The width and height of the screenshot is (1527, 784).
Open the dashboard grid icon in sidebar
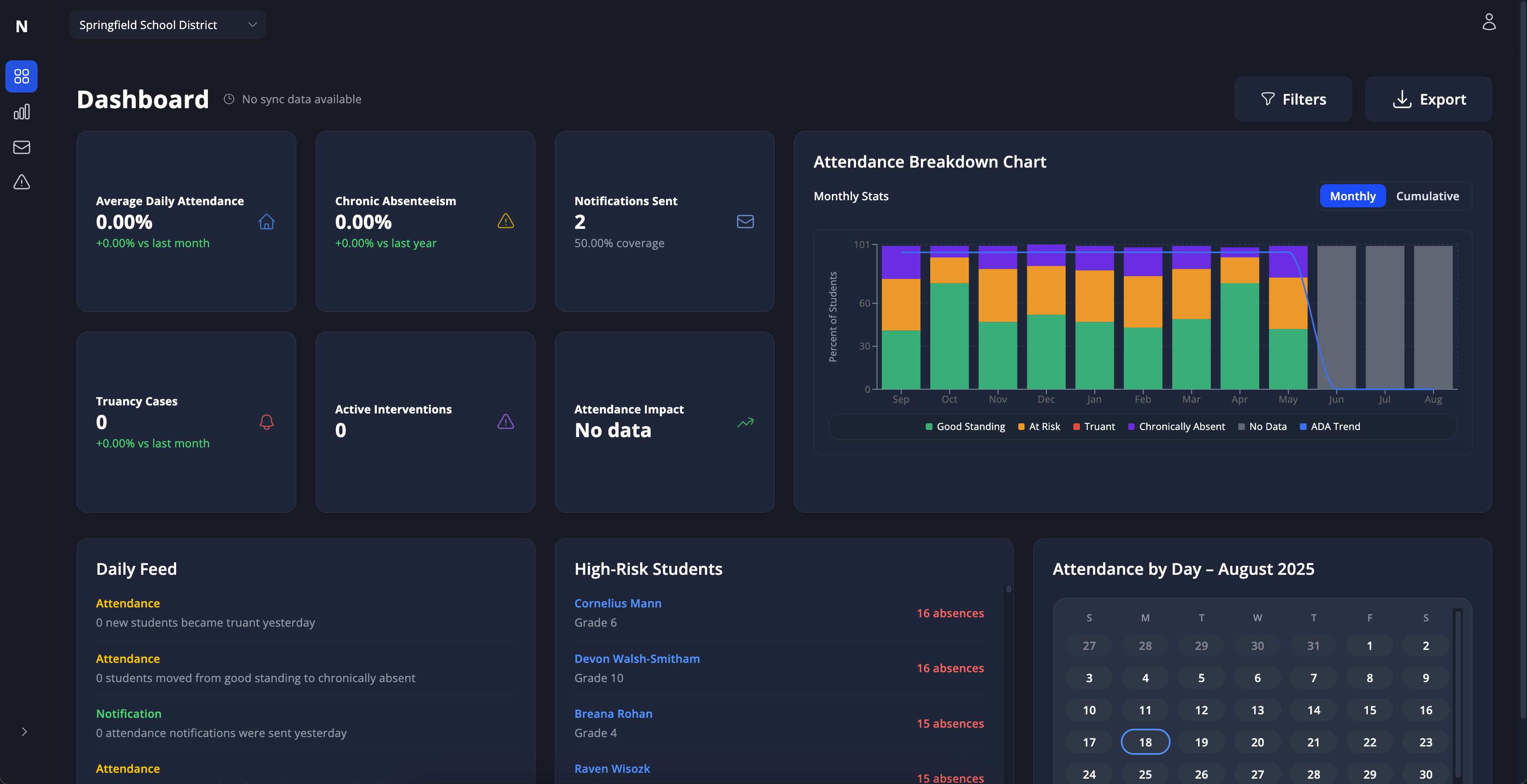(x=21, y=76)
